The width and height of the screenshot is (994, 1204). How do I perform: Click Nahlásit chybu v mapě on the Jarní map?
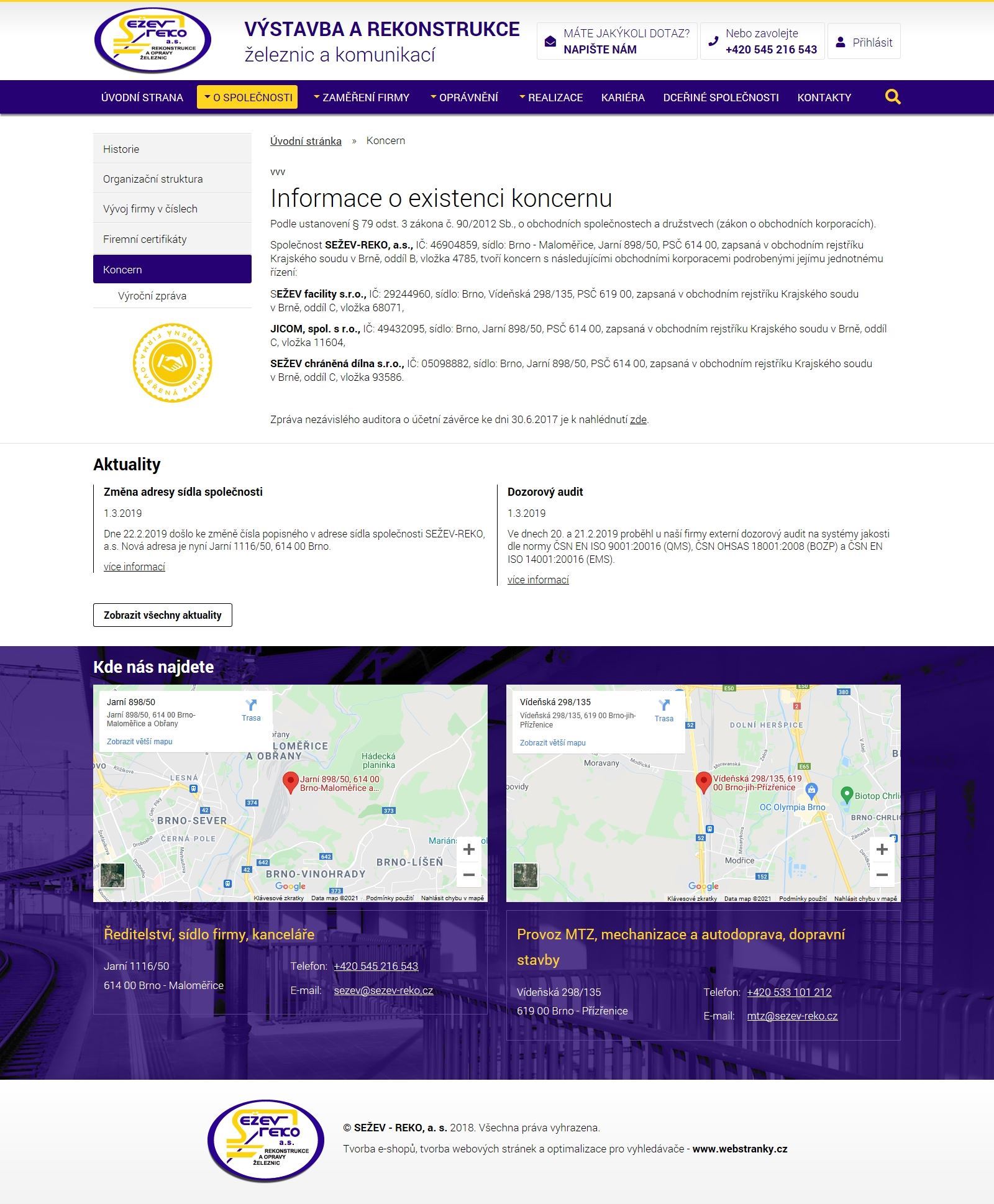coord(452,898)
